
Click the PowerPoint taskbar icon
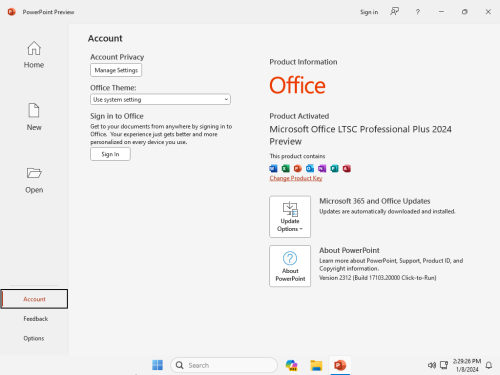340,365
